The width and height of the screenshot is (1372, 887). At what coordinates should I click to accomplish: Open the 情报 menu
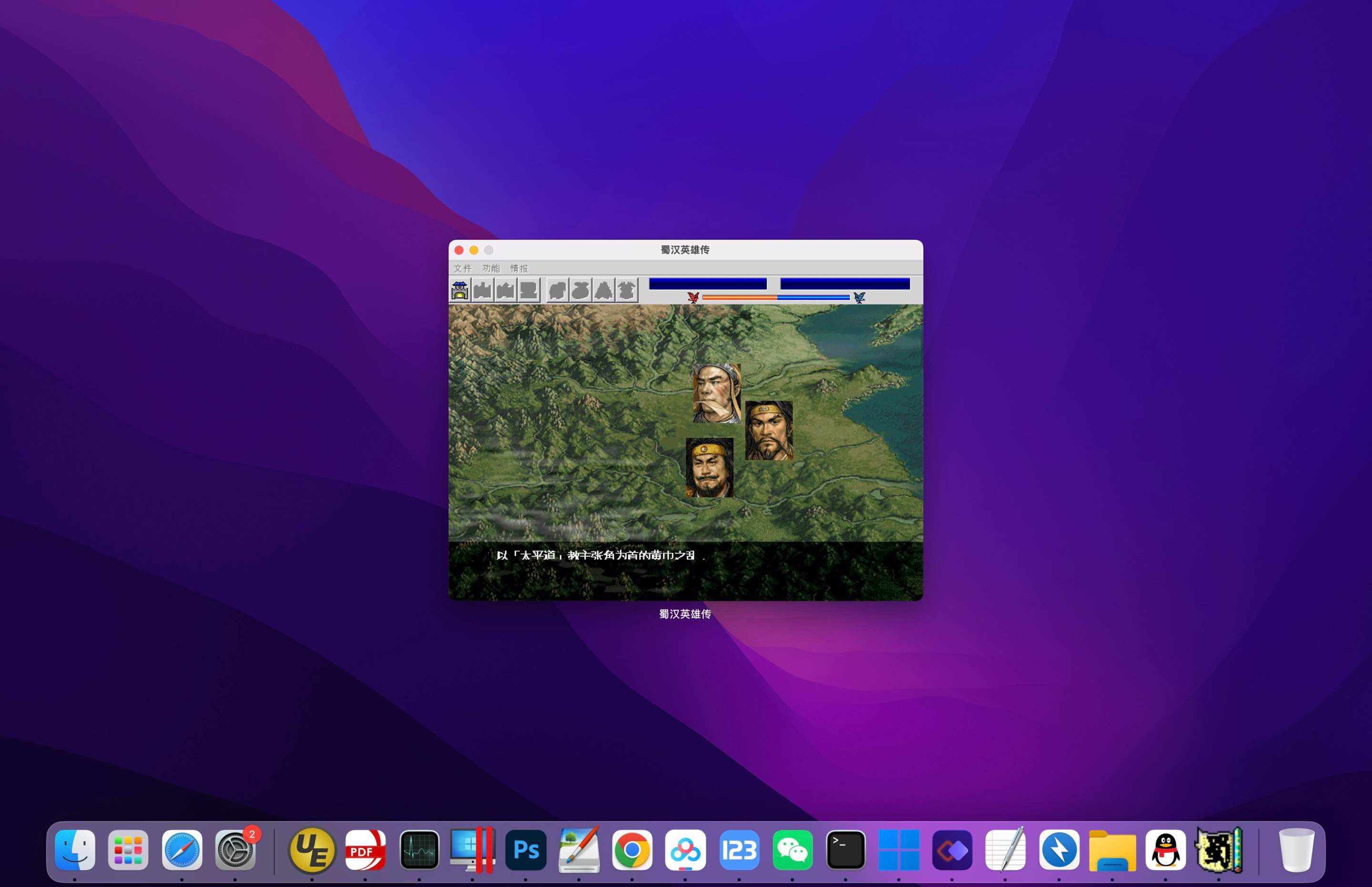[519, 268]
